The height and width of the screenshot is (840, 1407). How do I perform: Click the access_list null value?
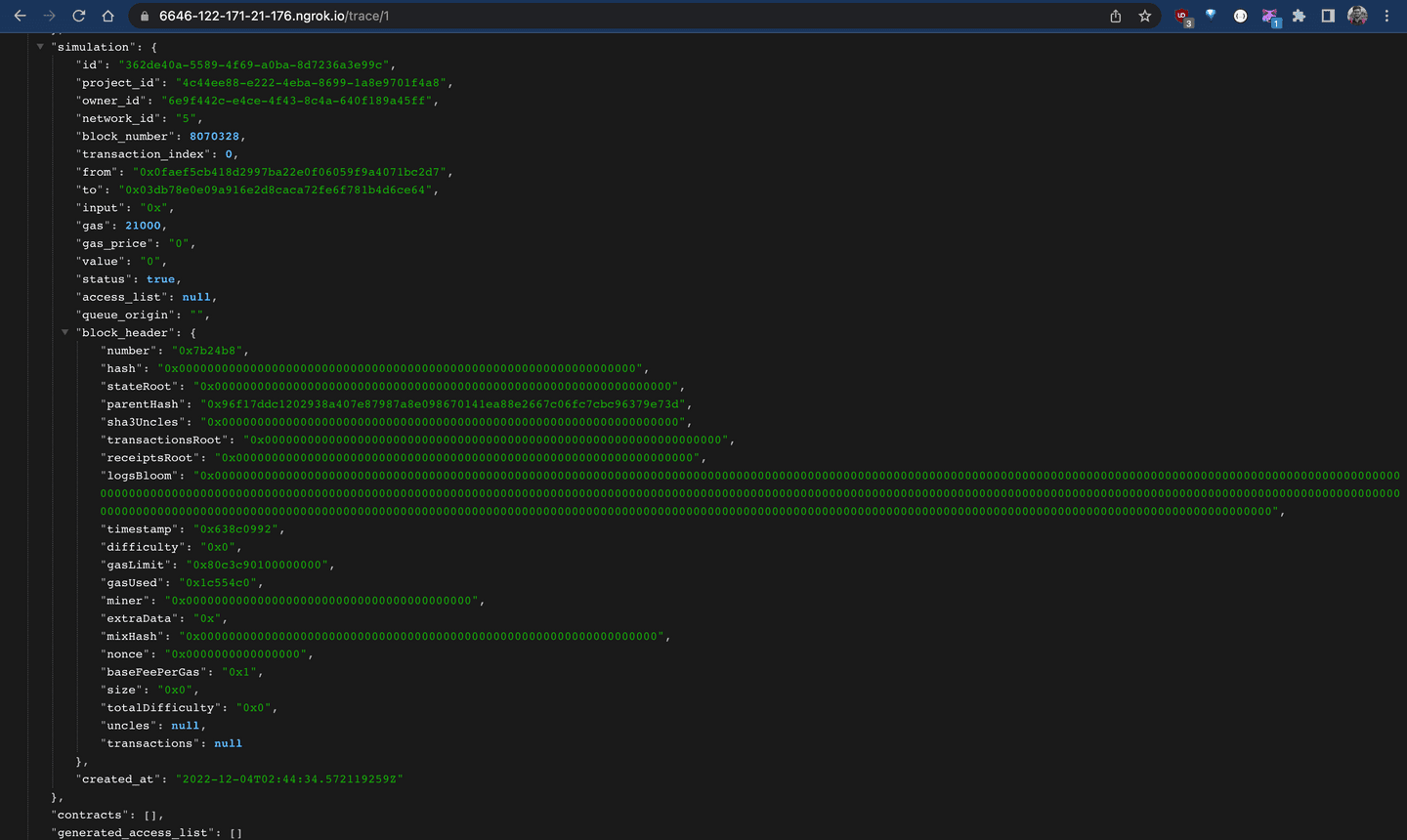(x=196, y=297)
